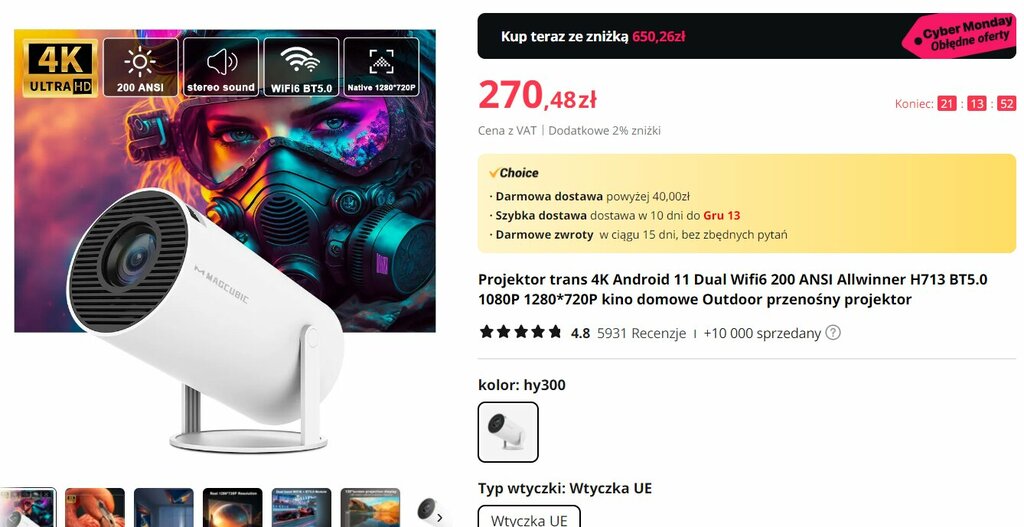Select the hy300 color option

(508, 432)
